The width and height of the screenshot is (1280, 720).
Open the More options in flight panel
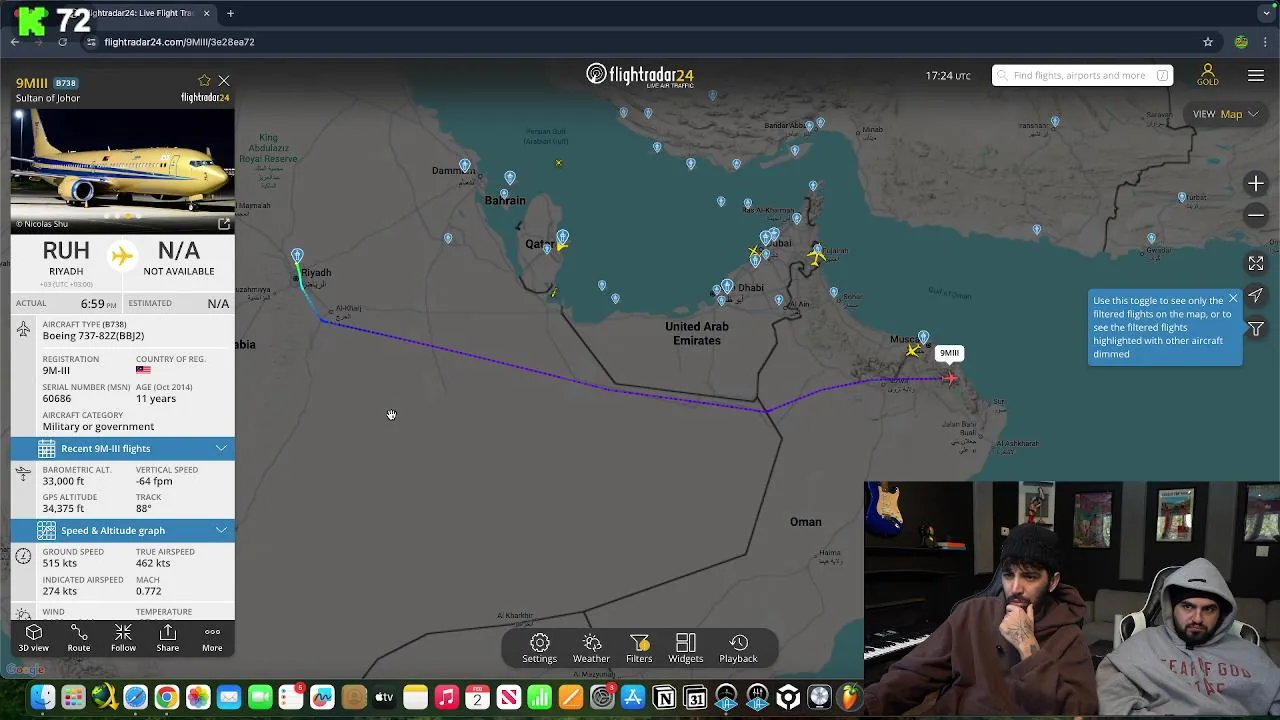click(x=212, y=638)
